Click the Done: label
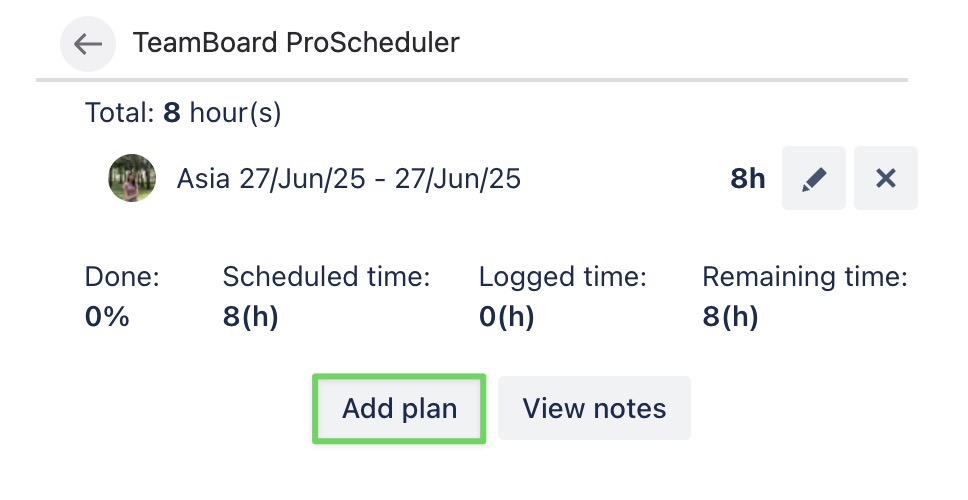 [x=122, y=277]
